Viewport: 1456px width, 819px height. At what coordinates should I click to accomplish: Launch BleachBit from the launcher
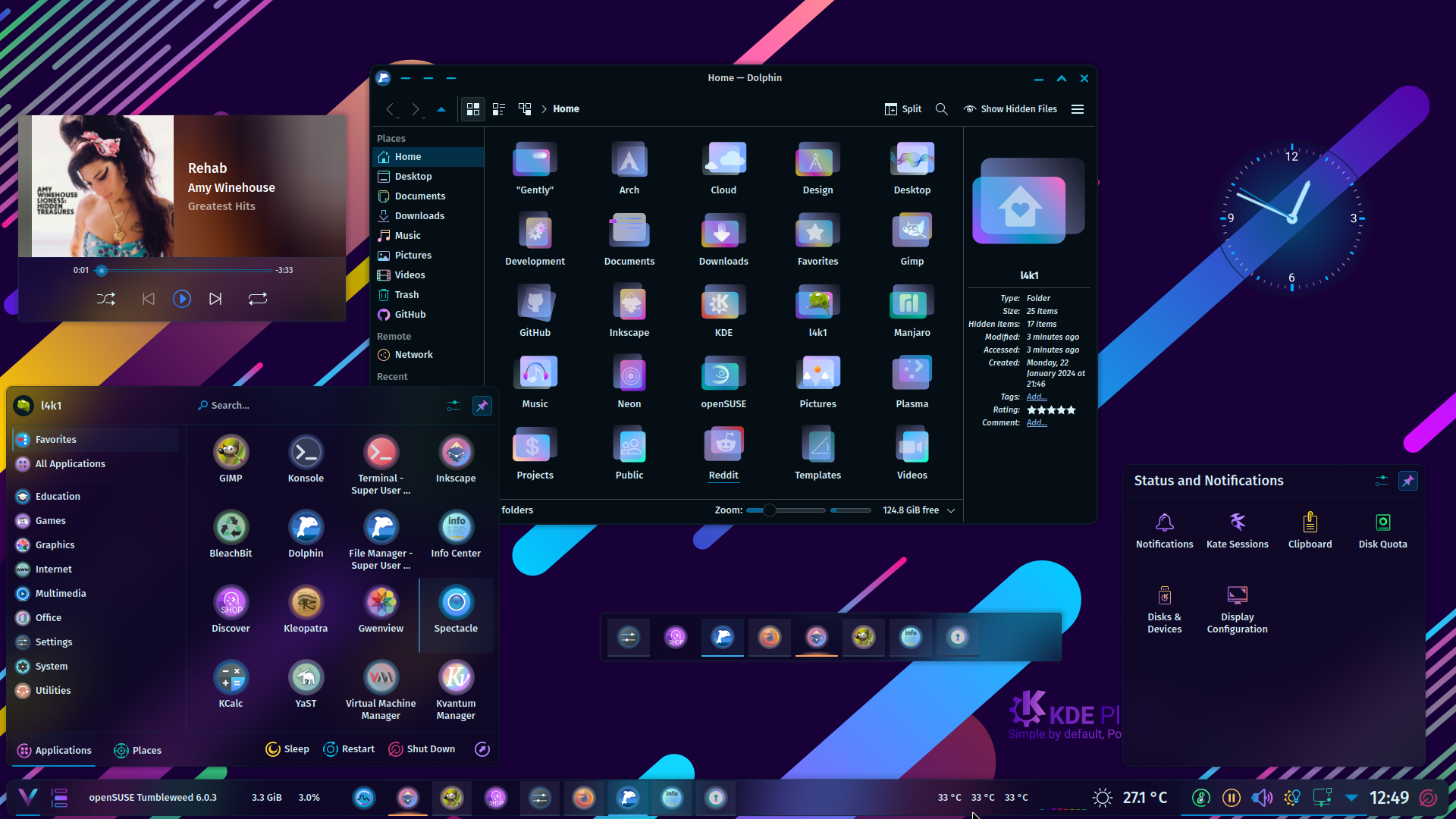click(x=231, y=535)
